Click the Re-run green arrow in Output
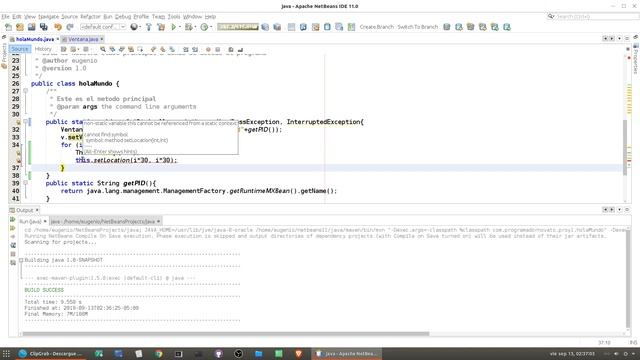The height and width of the screenshot is (360, 640). pyautogui.click(x=13, y=220)
